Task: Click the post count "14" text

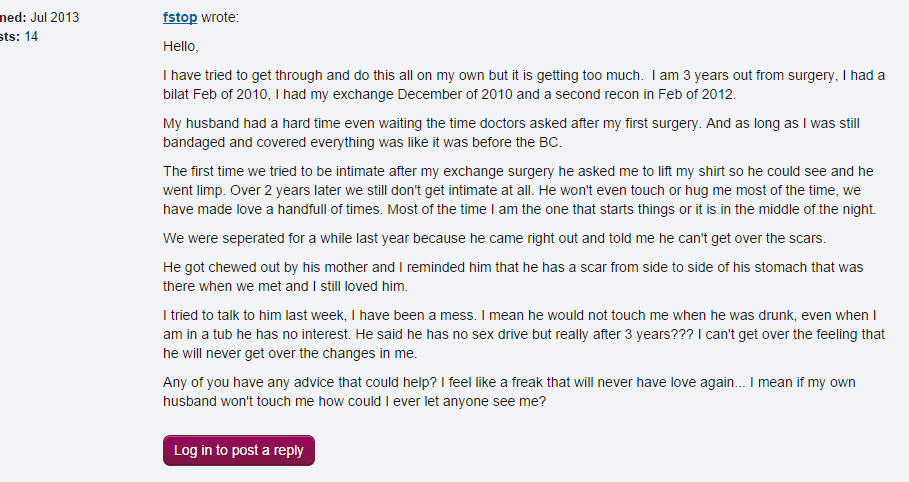Action: click(x=31, y=37)
